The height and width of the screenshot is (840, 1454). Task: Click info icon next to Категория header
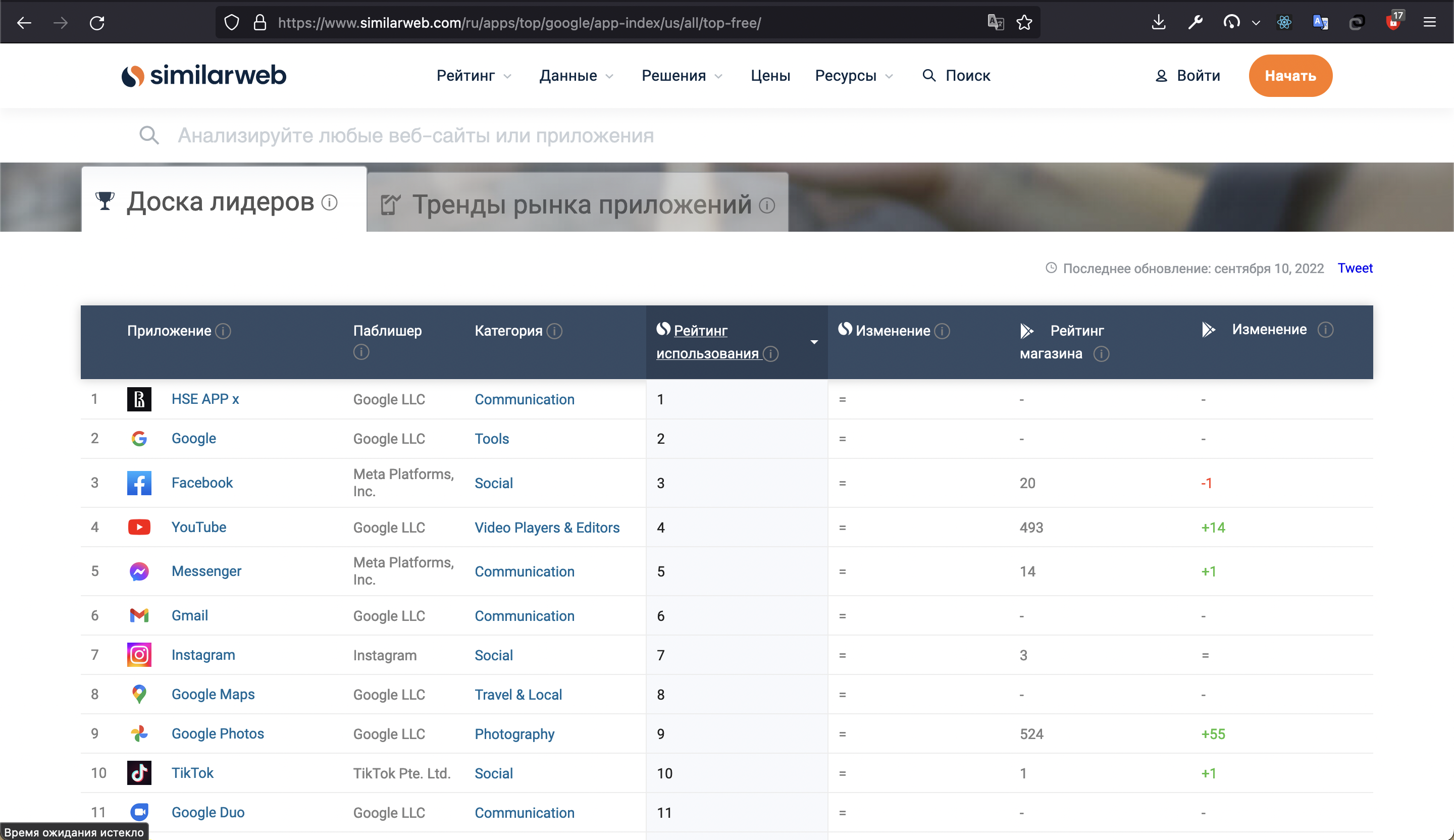(x=554, y=331)
